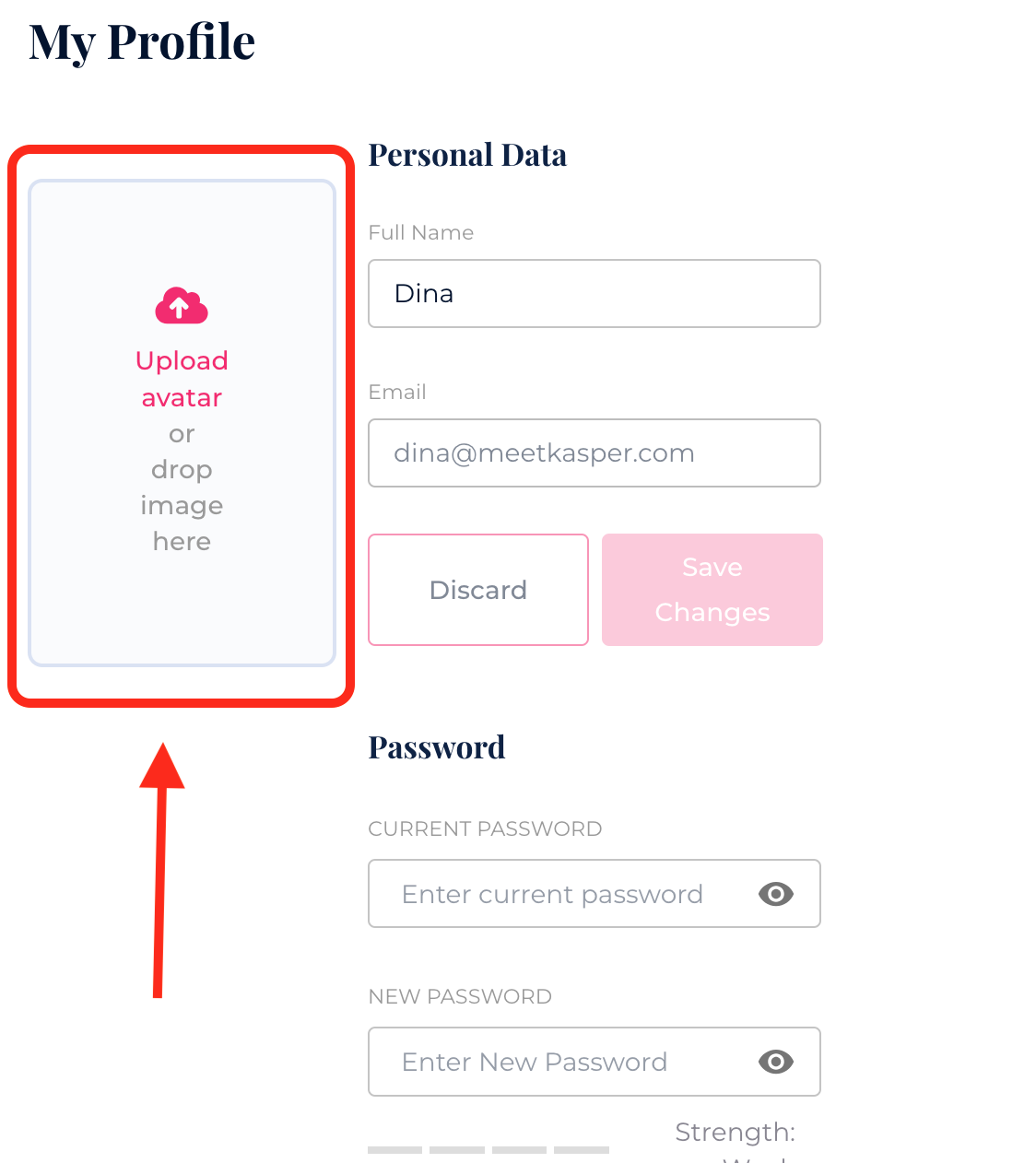Click the Email field with dina@meetkasper.com

pos(594,452)
